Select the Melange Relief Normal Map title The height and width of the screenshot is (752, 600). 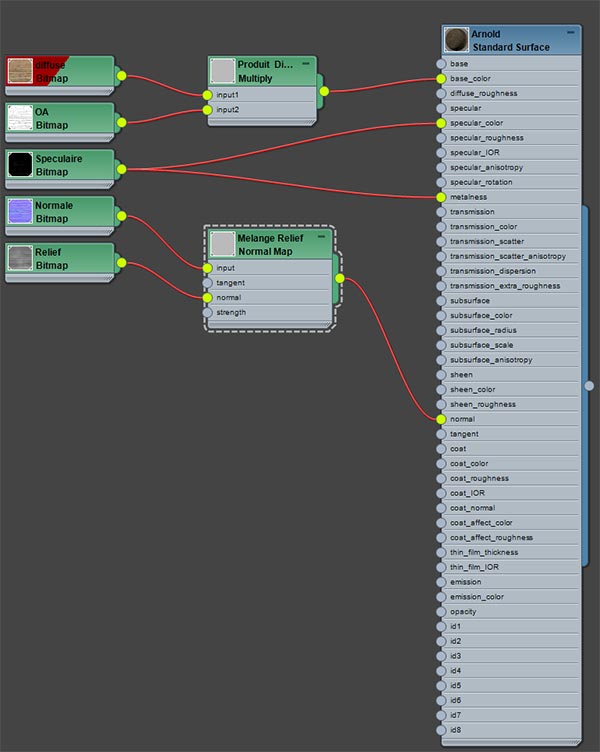pos(272,244)
